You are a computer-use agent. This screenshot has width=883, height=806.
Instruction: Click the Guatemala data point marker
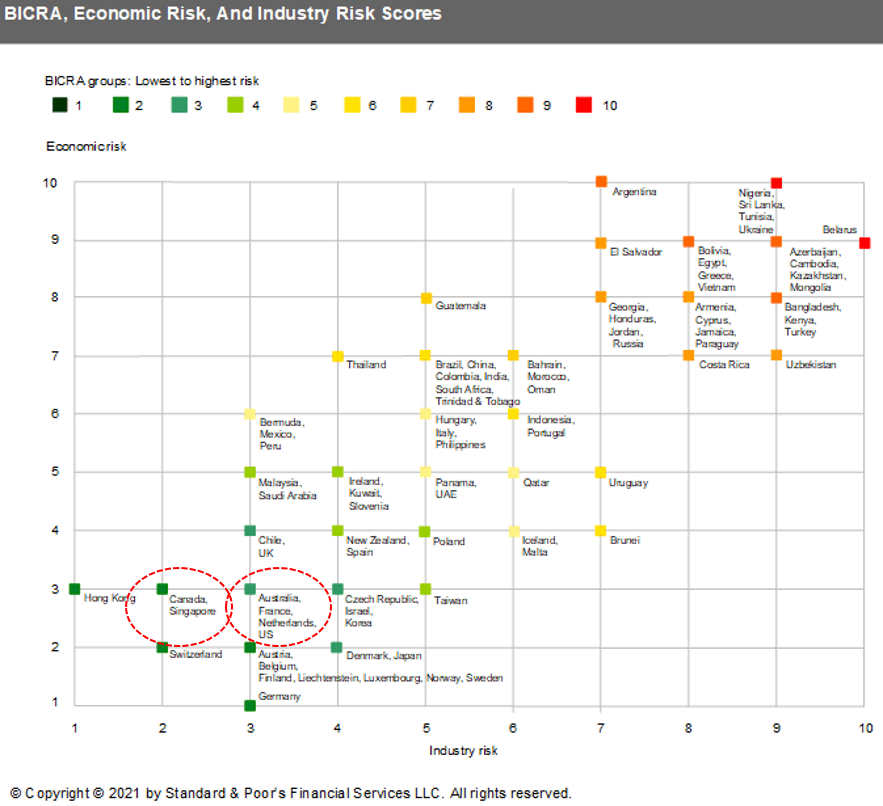[x=426, y=298]
